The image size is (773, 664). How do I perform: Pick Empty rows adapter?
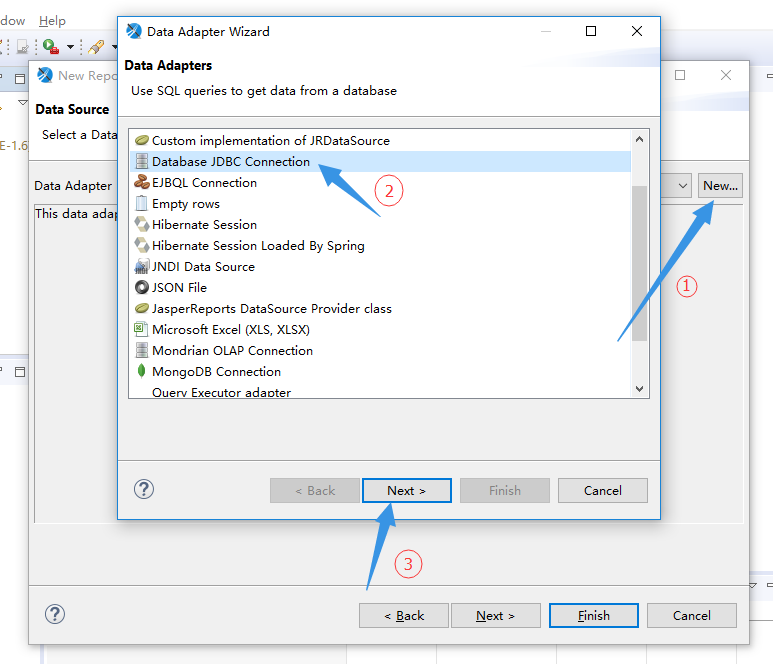tap(381, 204)
